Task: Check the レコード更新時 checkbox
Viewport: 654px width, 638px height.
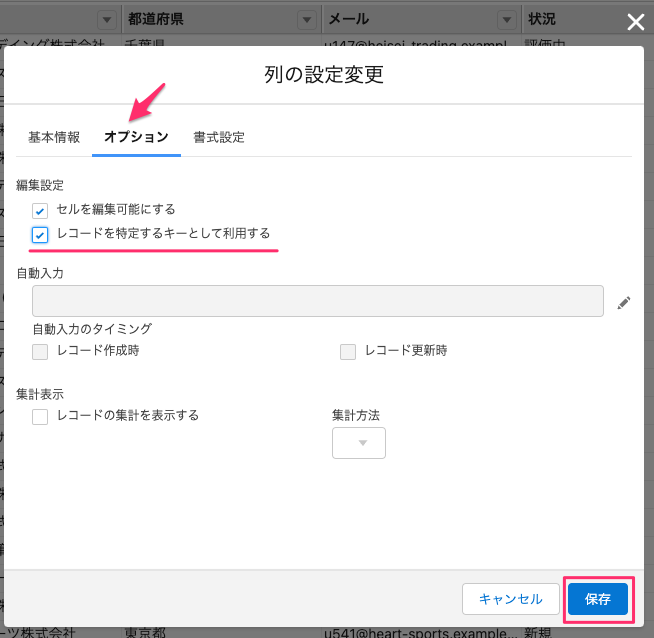Action: [348, 352]
